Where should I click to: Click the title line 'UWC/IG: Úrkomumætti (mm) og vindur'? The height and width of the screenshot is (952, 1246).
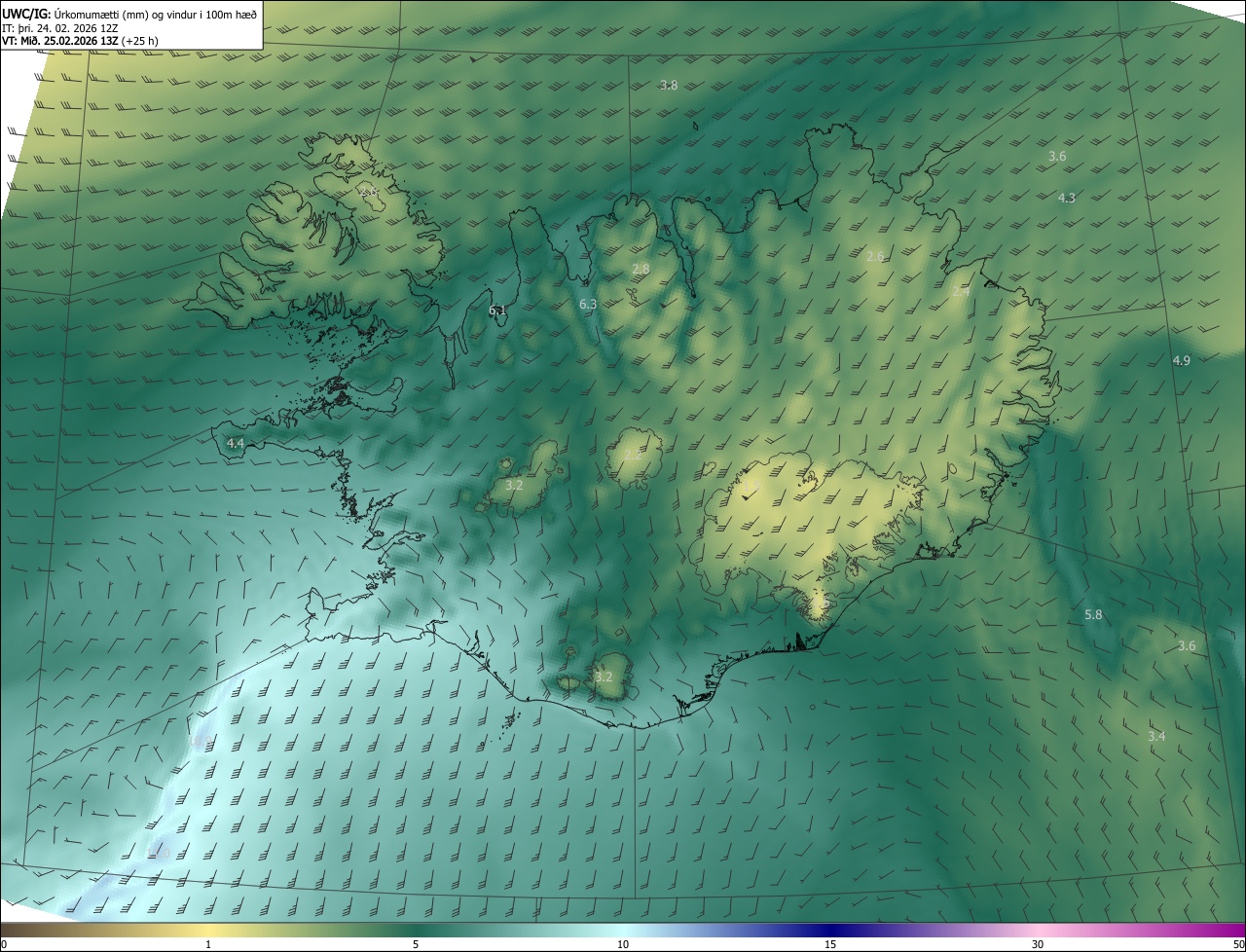coord(129,13)
